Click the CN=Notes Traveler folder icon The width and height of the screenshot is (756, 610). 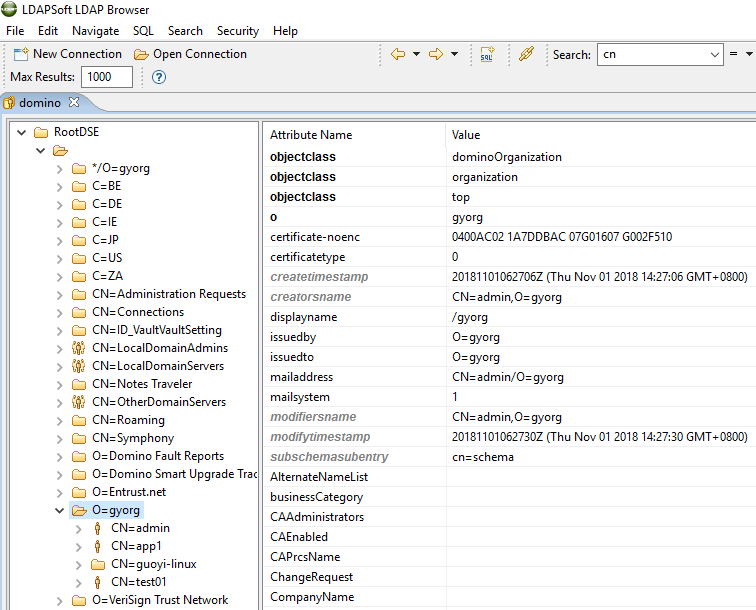pyautogui.click(x=79, y=384)
